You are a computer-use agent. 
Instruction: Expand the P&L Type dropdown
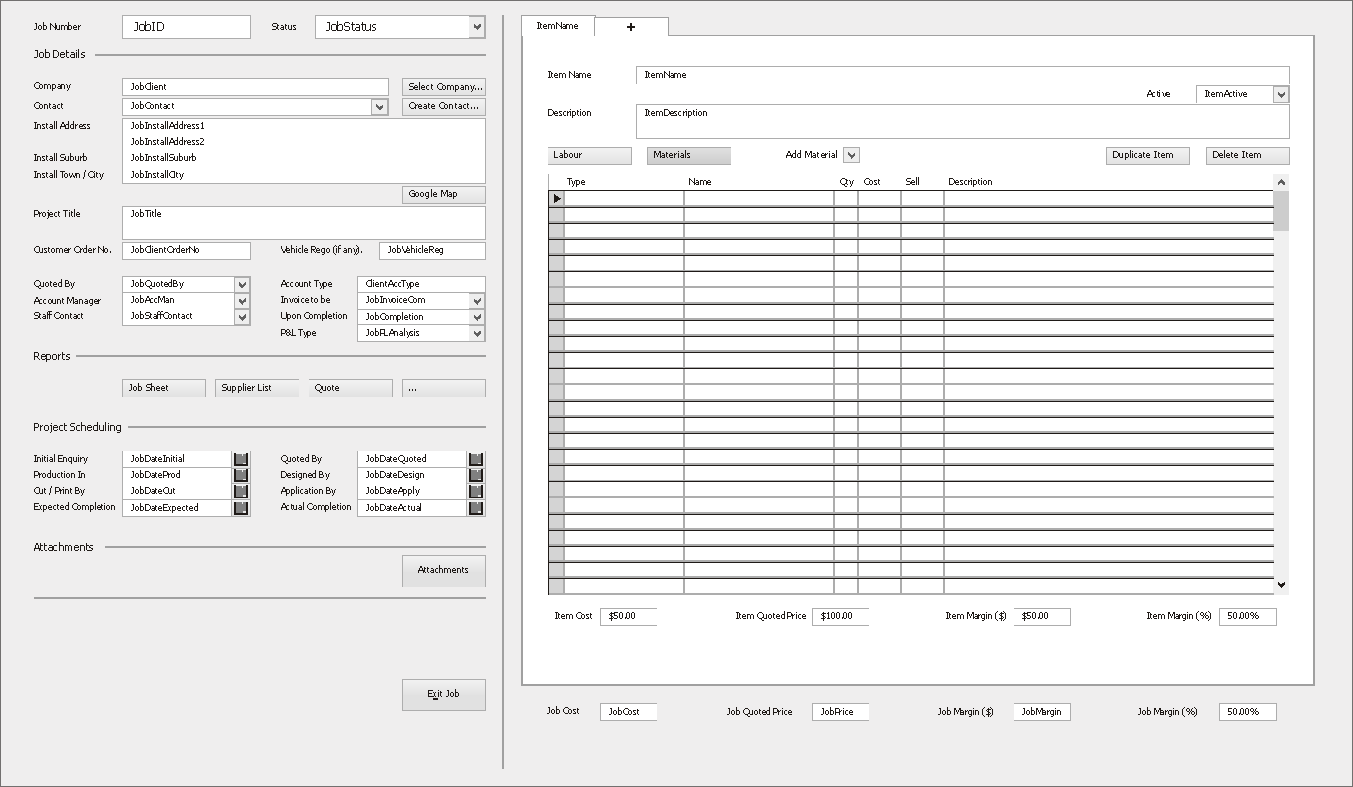pyautogui.click(x=477, y=333)
